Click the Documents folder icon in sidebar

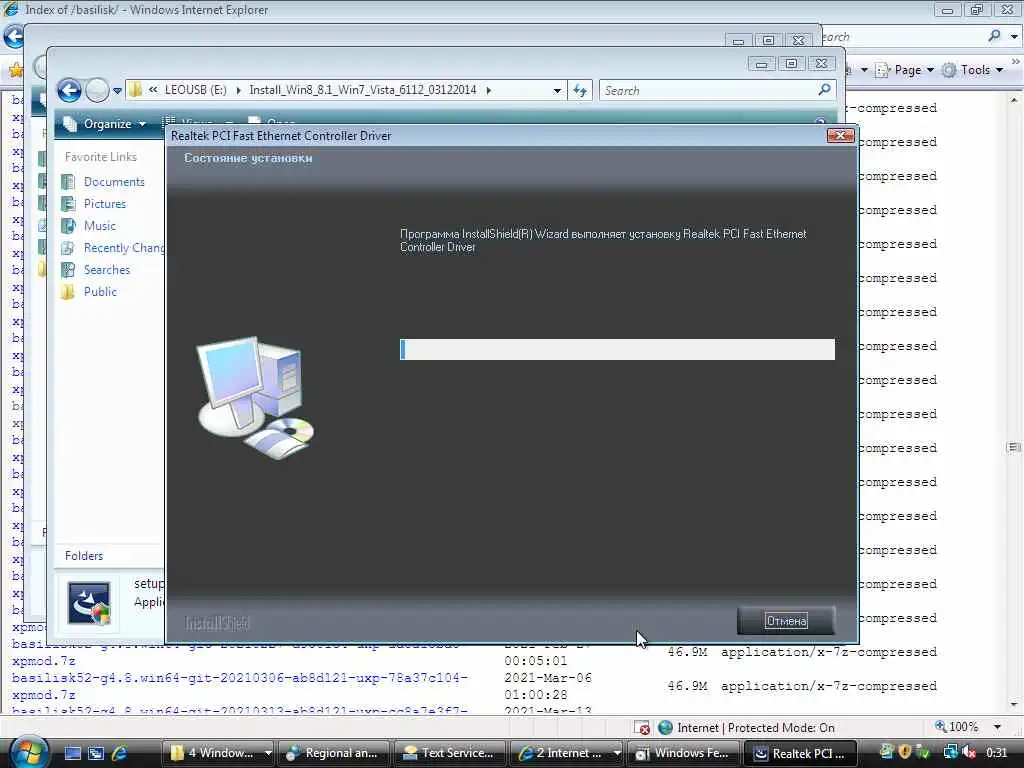click(68, 182)
